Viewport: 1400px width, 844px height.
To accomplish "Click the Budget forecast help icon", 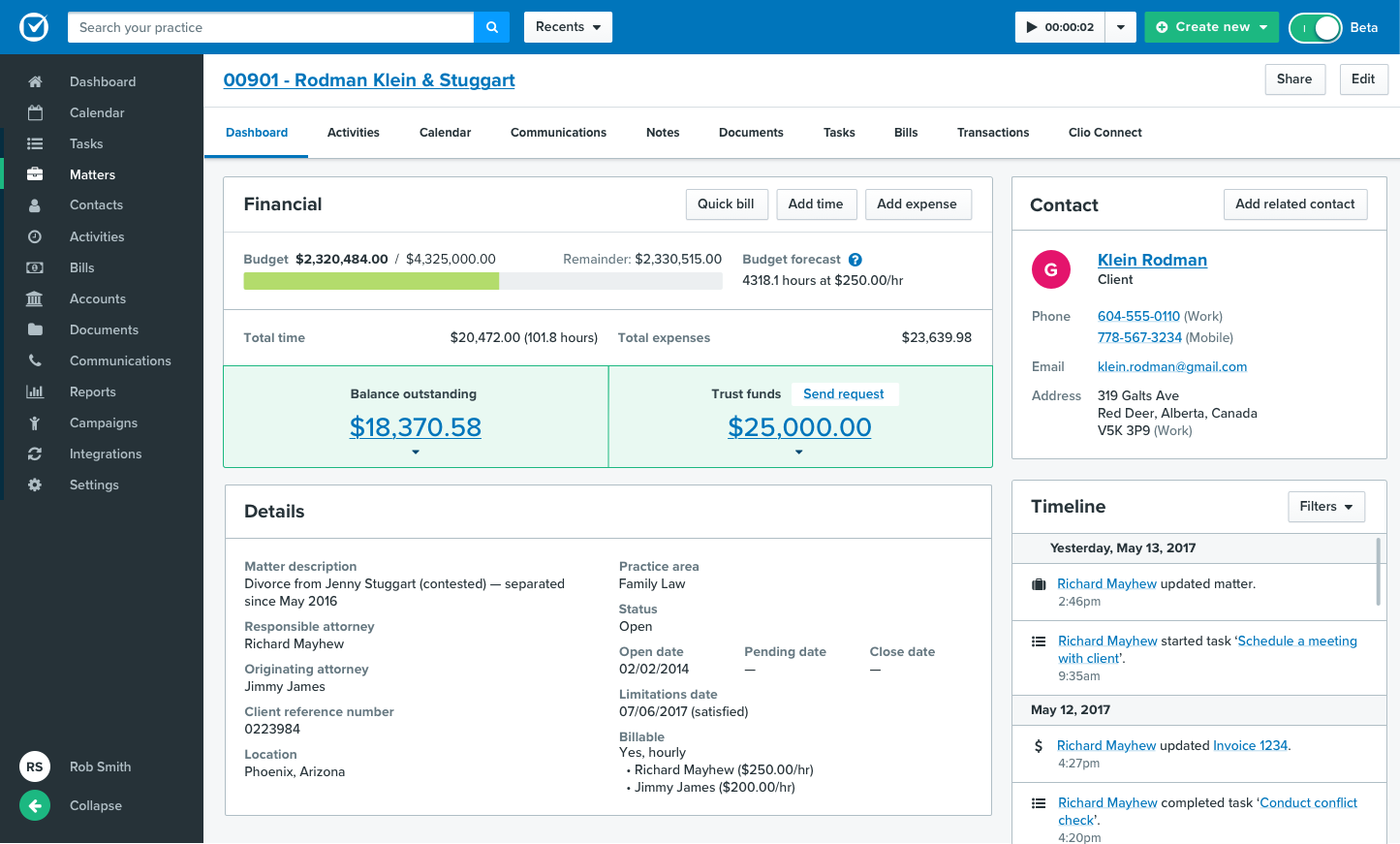I will tap(855, 259).
